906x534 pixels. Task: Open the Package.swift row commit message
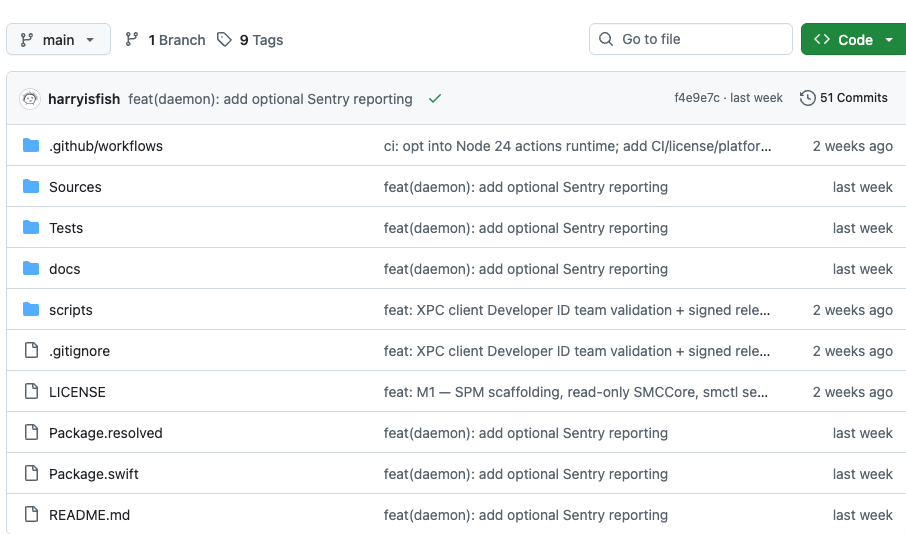click(x=526, y=474)
